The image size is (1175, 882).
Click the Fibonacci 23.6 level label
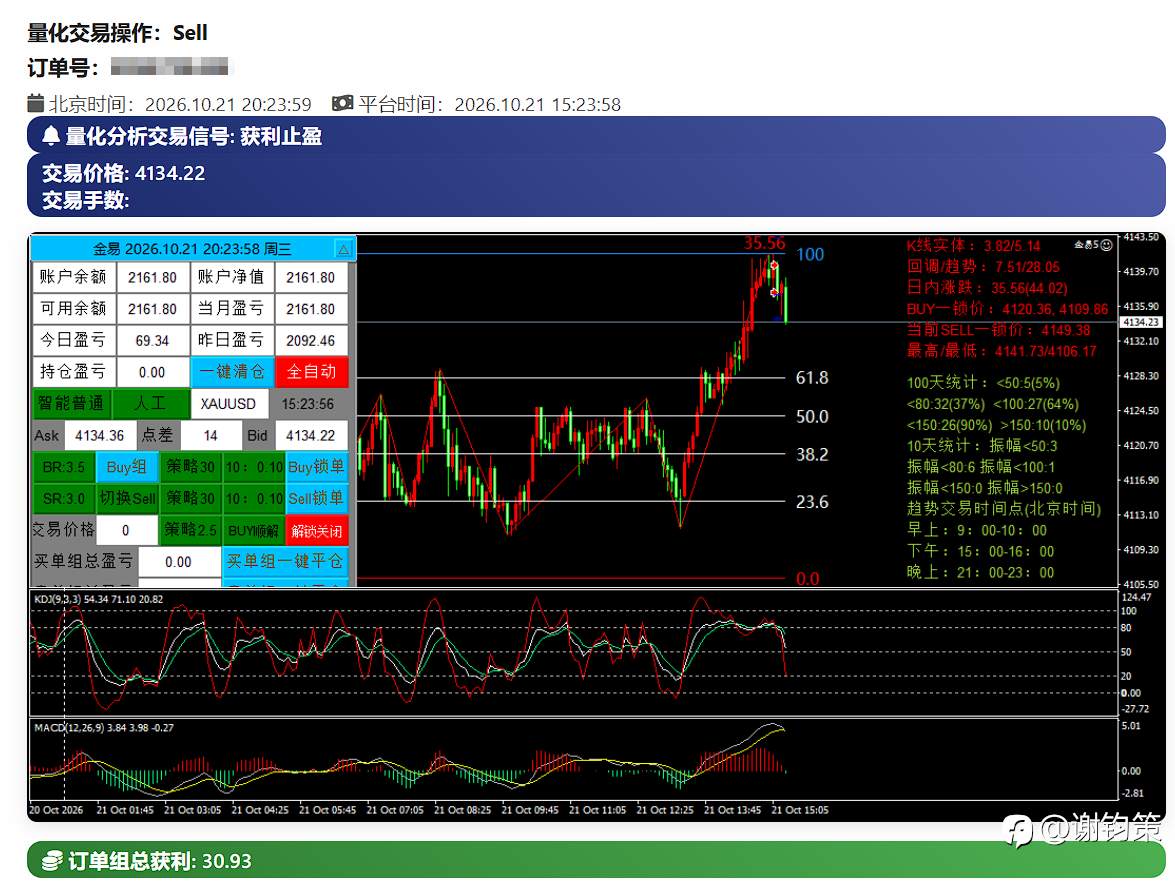pyautogui.click(x=812, y=501)
